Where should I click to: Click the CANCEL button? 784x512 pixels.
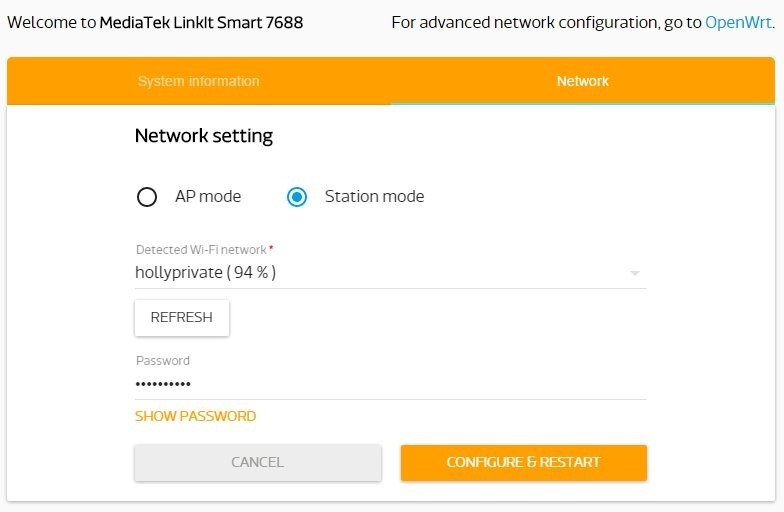[x=258, y=462]
